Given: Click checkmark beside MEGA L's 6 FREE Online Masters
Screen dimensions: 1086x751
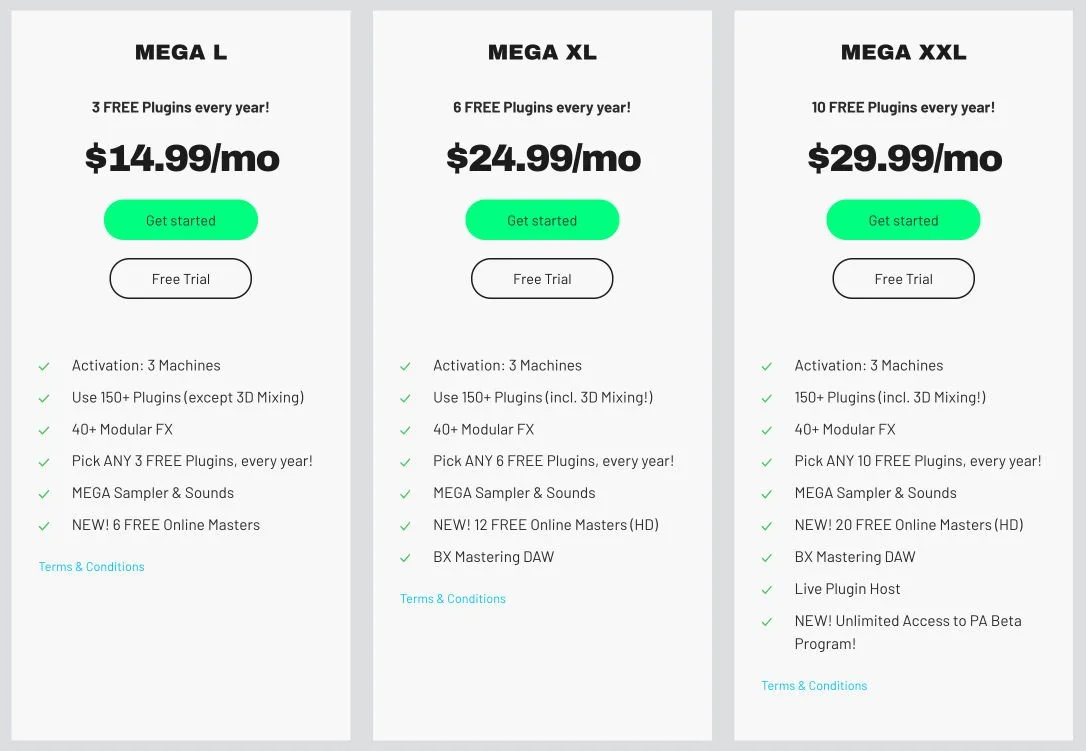Looking at the screenshot, I should [x=44, y=526].
